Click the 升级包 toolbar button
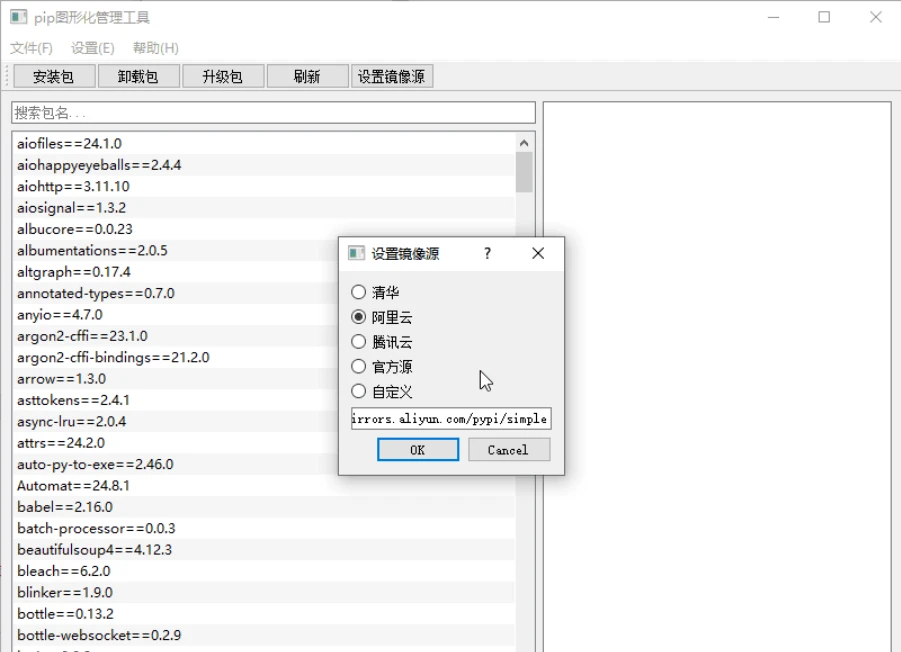The width and height of the screenshot is (901, 652). [x=223, y=76]
